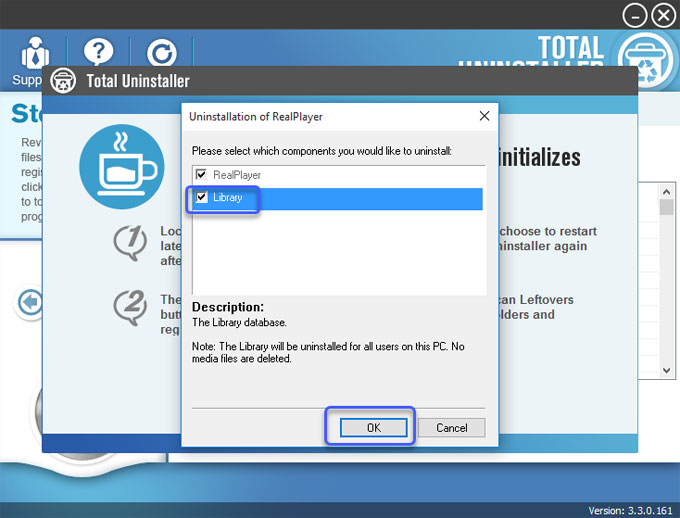680x518 pixels.
Task: Click the scroll up arrow in right list
Action: point(667,191)
